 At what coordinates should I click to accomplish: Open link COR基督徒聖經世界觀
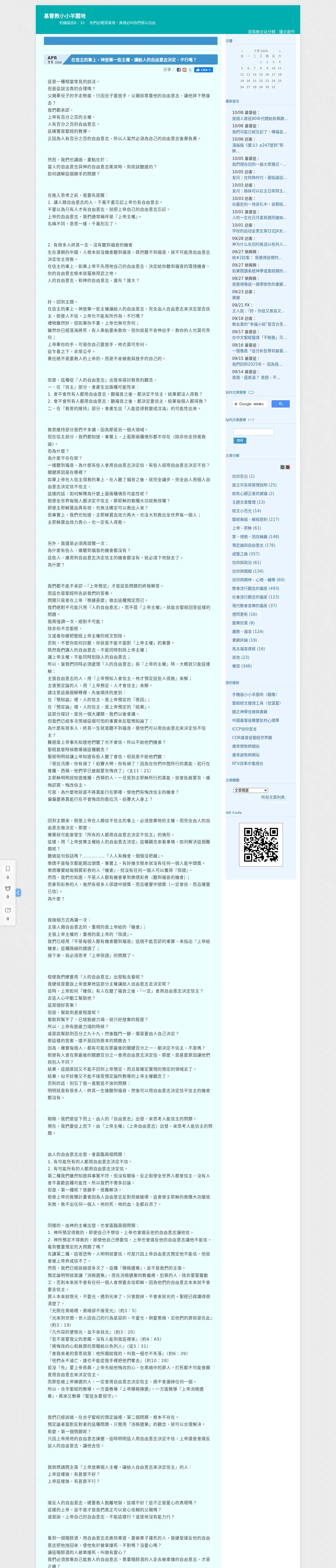click(x=252, y=737)
